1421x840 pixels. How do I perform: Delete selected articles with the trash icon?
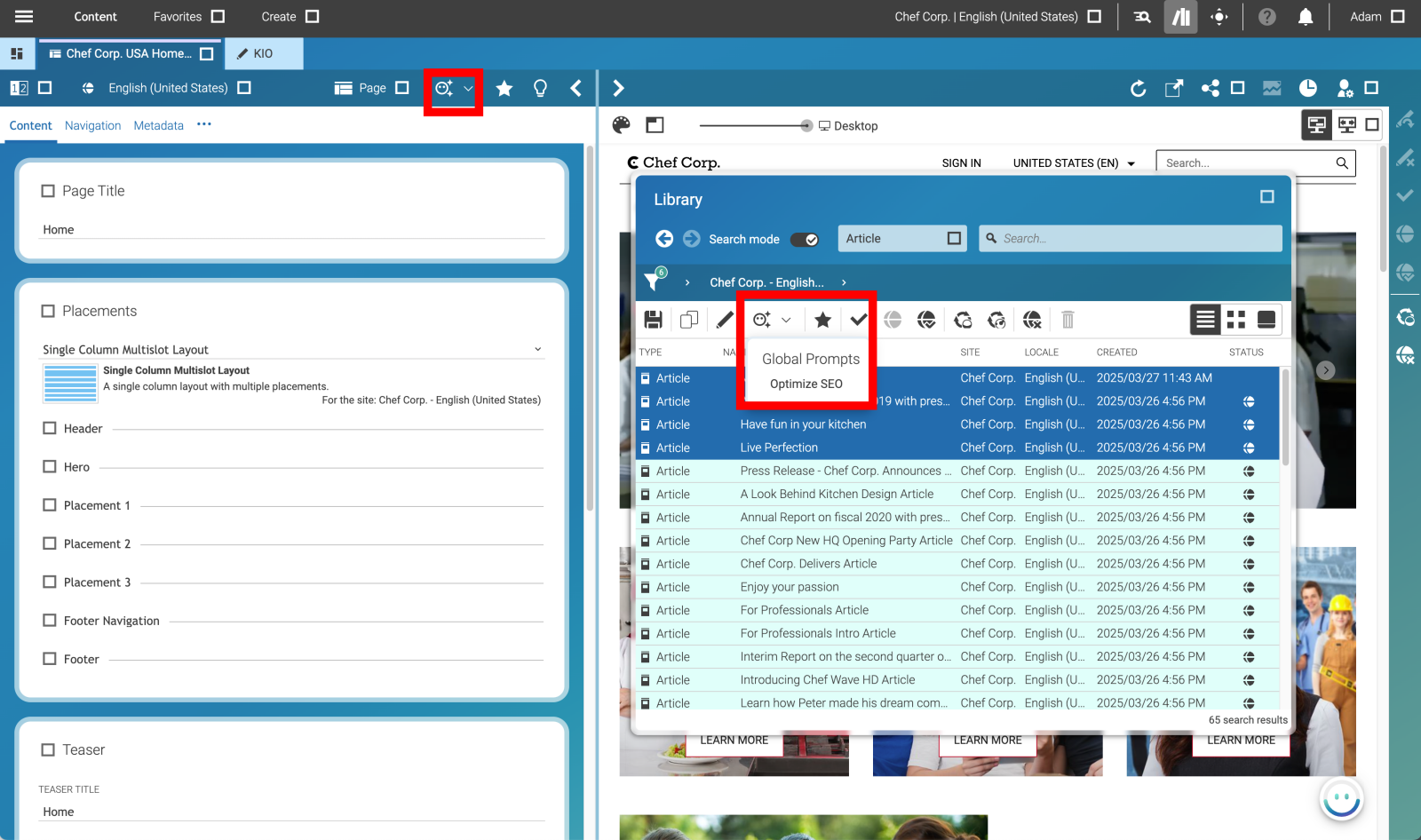pyautogui.click(x=1068, y=319)
